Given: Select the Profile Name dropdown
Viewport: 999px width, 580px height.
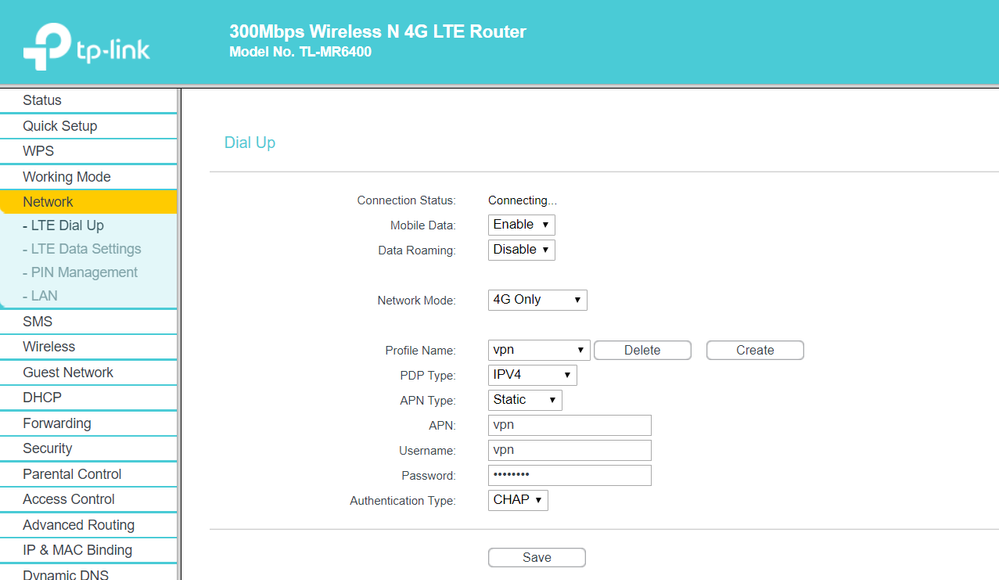Looking at the screenshot, I should [x=539, y=350].
